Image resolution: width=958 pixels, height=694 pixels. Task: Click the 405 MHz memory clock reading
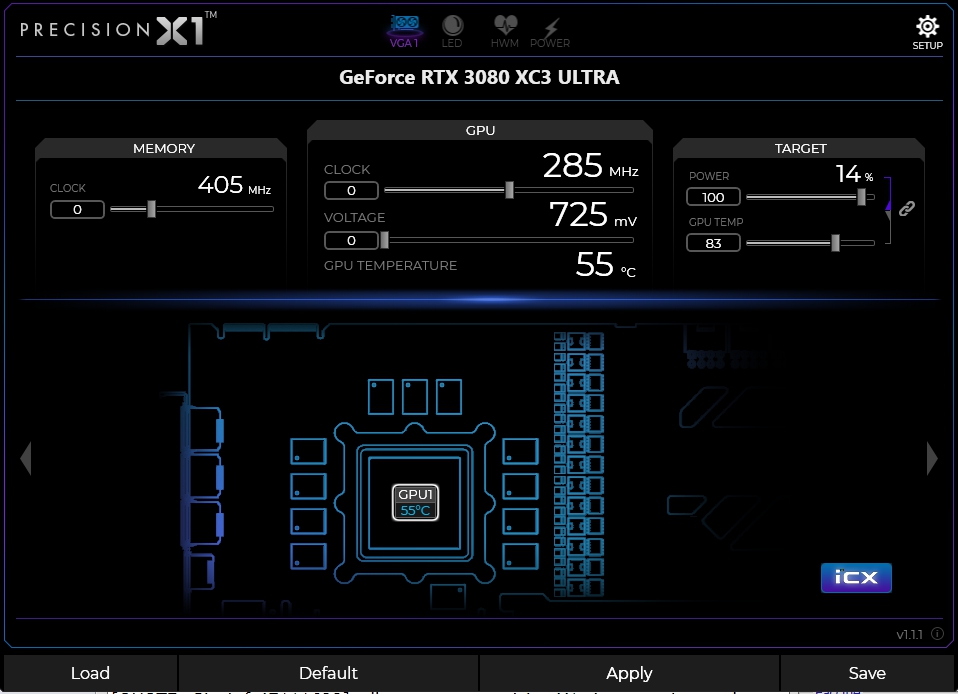click(x=235, y=184)
